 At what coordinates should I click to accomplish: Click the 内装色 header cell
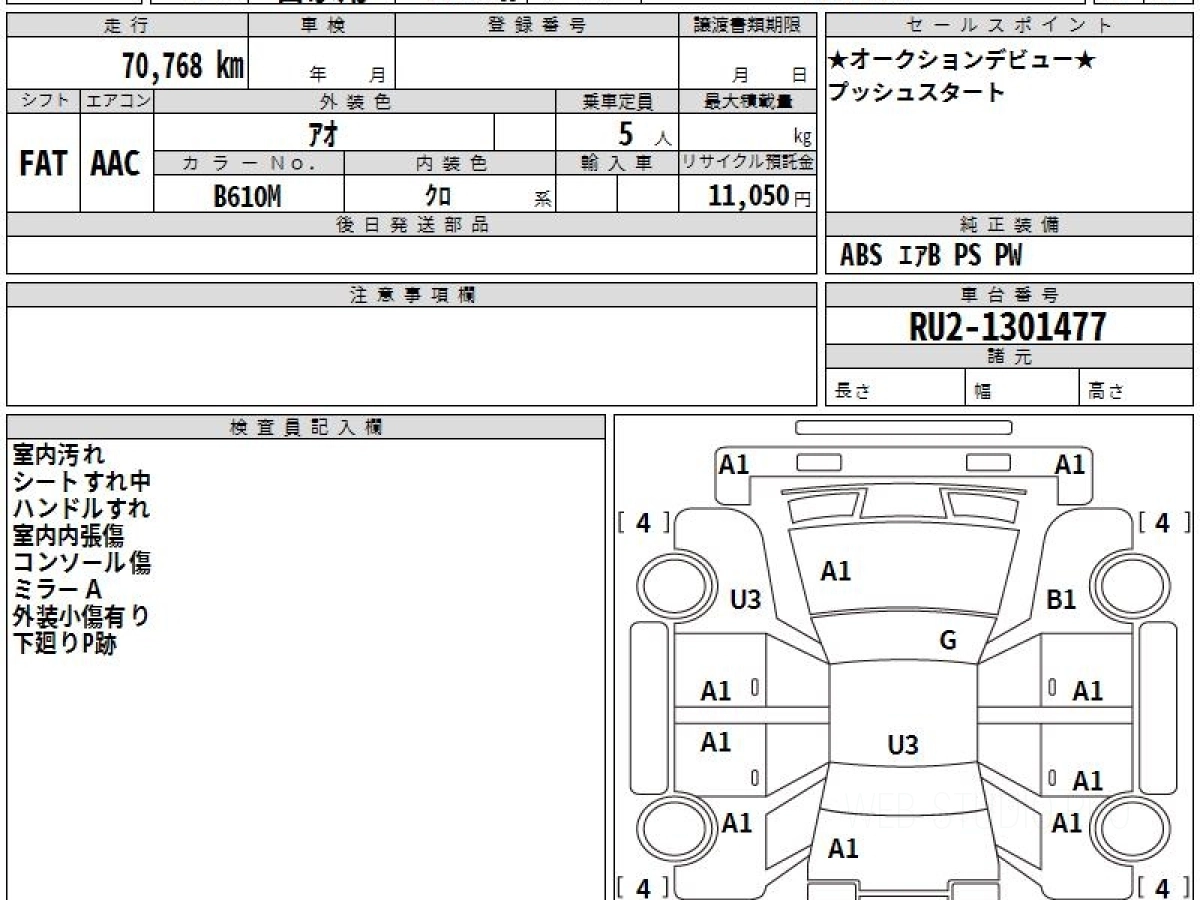tap(450, 163)
